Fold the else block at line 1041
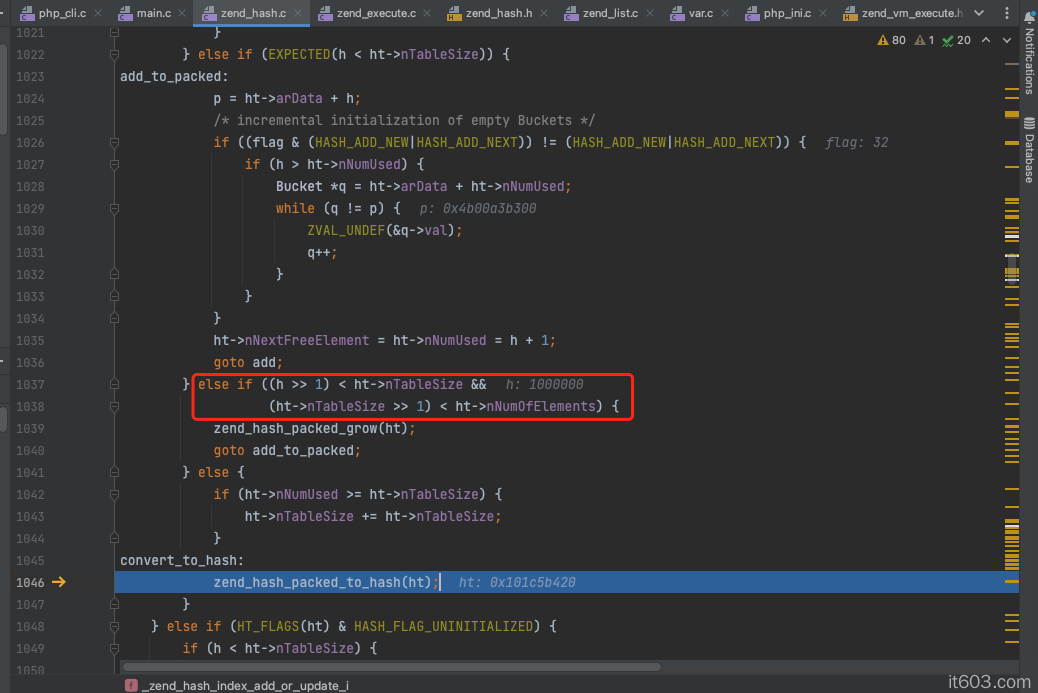This screenshot has width=1038, height=693. click(114, 472)
